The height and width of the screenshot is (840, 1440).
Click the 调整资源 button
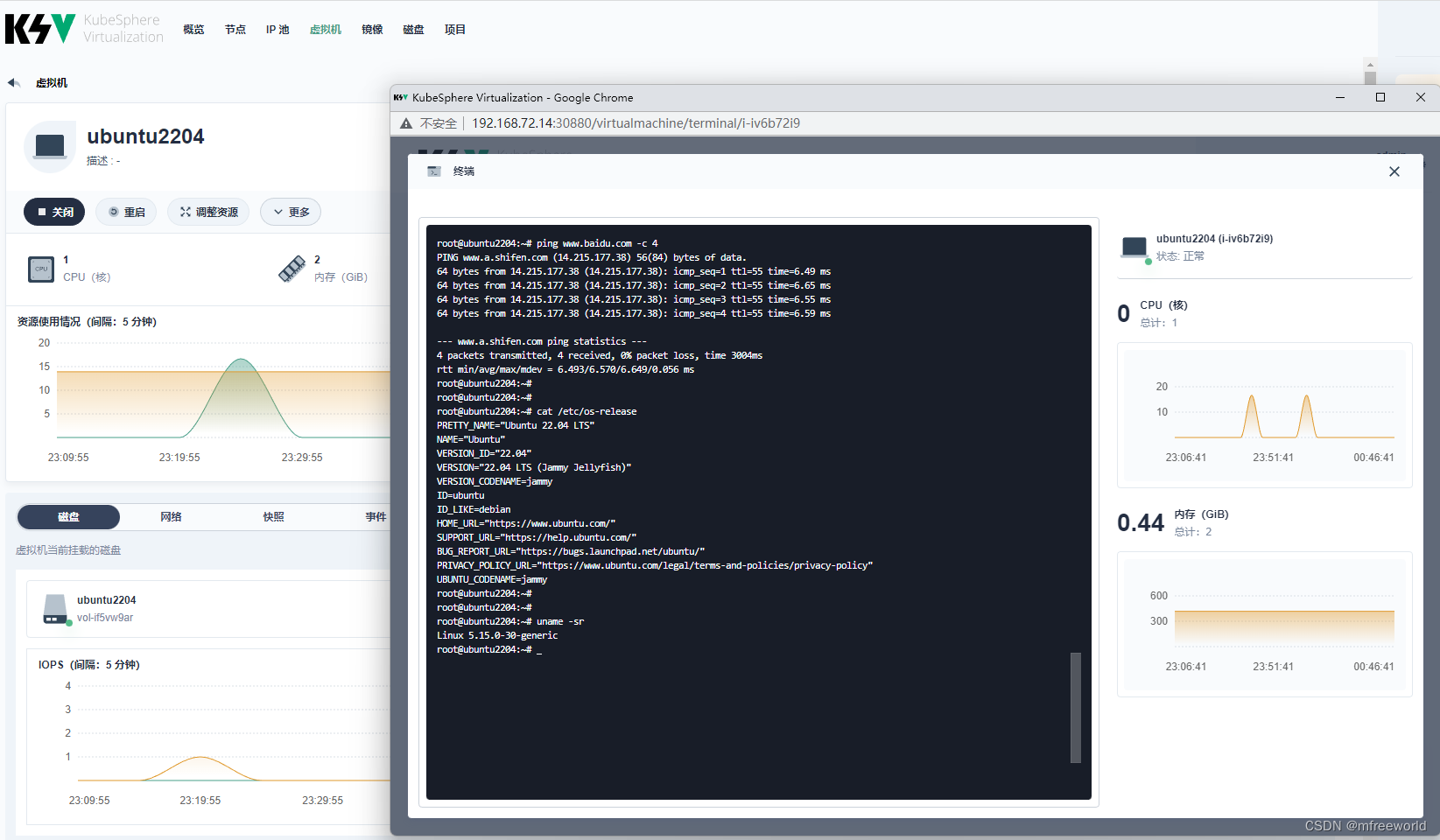208,212
